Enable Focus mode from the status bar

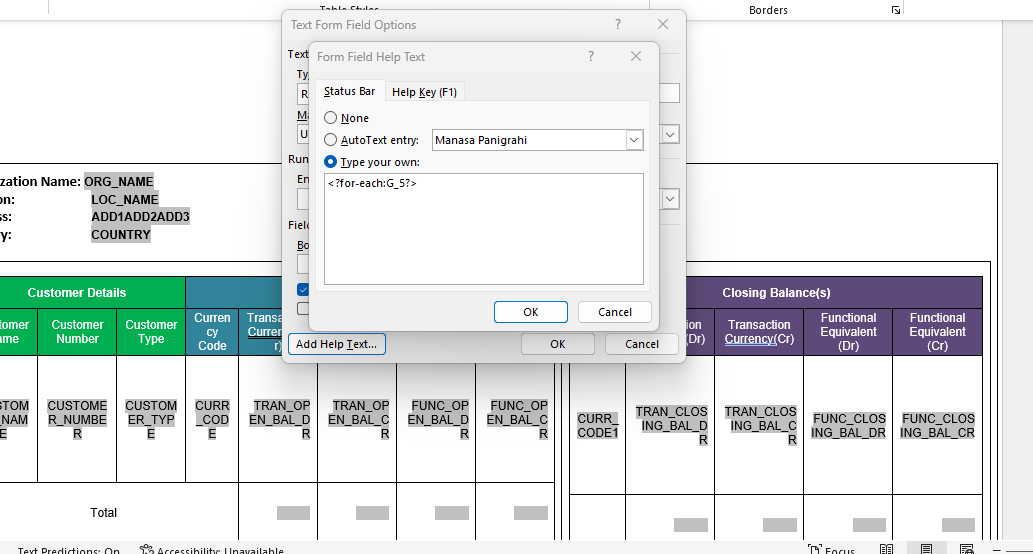point(831,549)
